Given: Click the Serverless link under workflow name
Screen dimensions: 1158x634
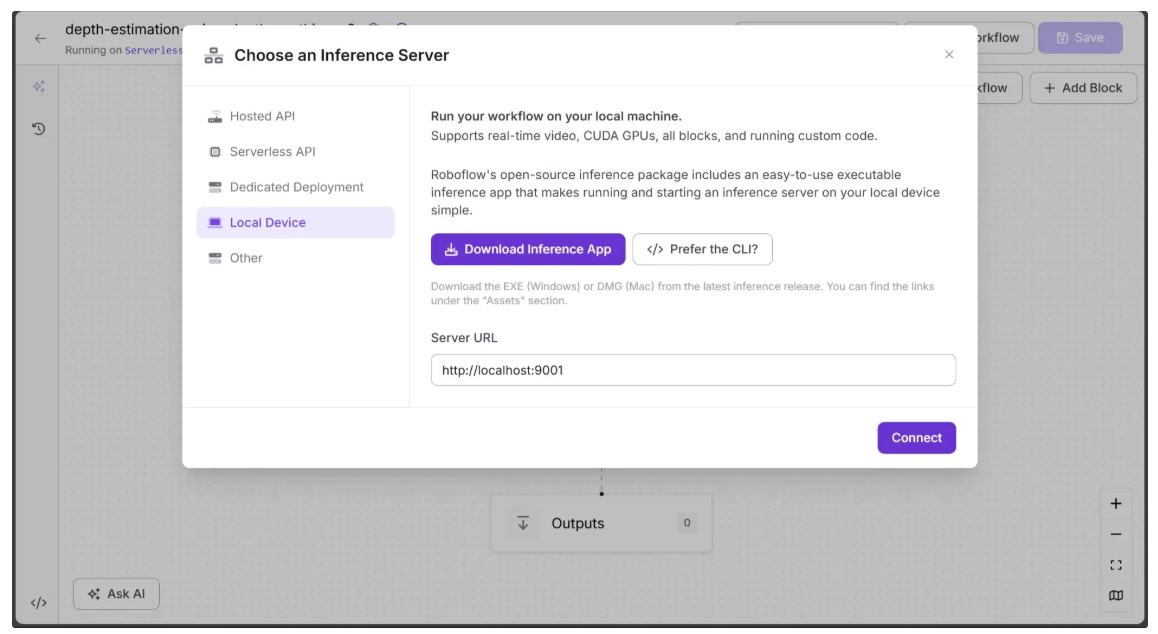Looking at the screenshot, I should pos(154,50).
